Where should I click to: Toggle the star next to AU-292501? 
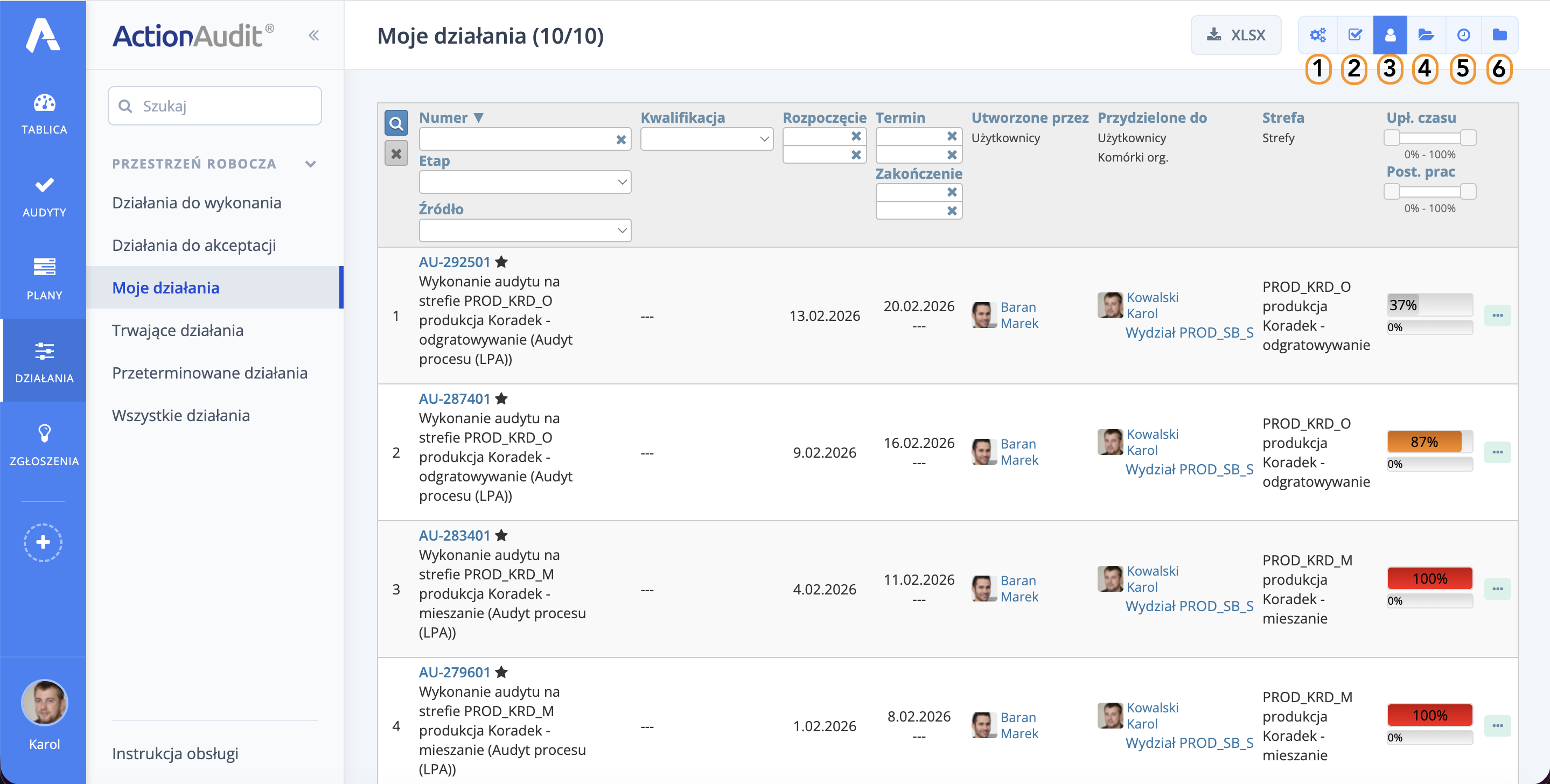[x=501, y=262]
